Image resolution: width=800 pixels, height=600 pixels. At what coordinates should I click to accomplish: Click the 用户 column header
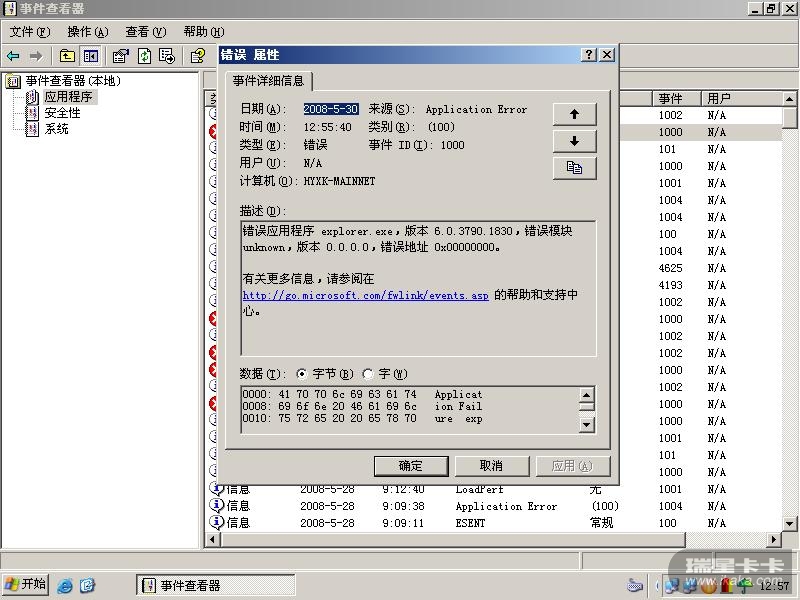pyautogui.click(x=741, y=98)
